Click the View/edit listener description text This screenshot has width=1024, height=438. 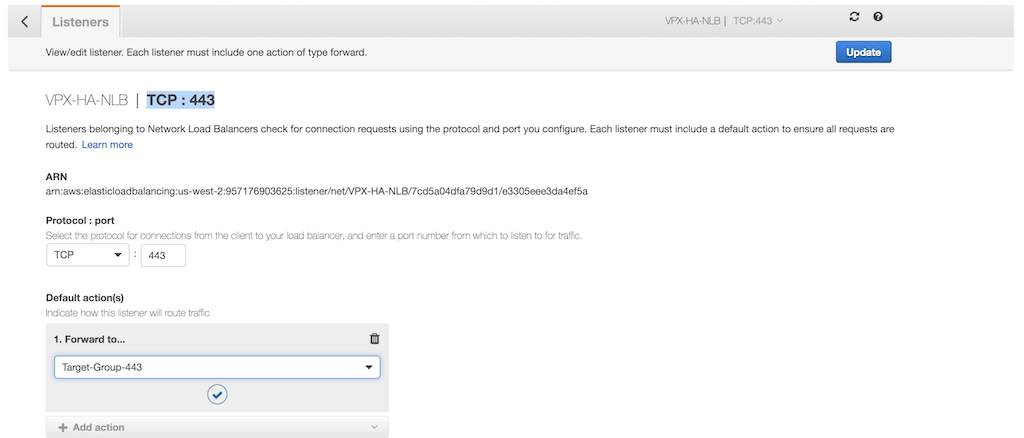206,52
